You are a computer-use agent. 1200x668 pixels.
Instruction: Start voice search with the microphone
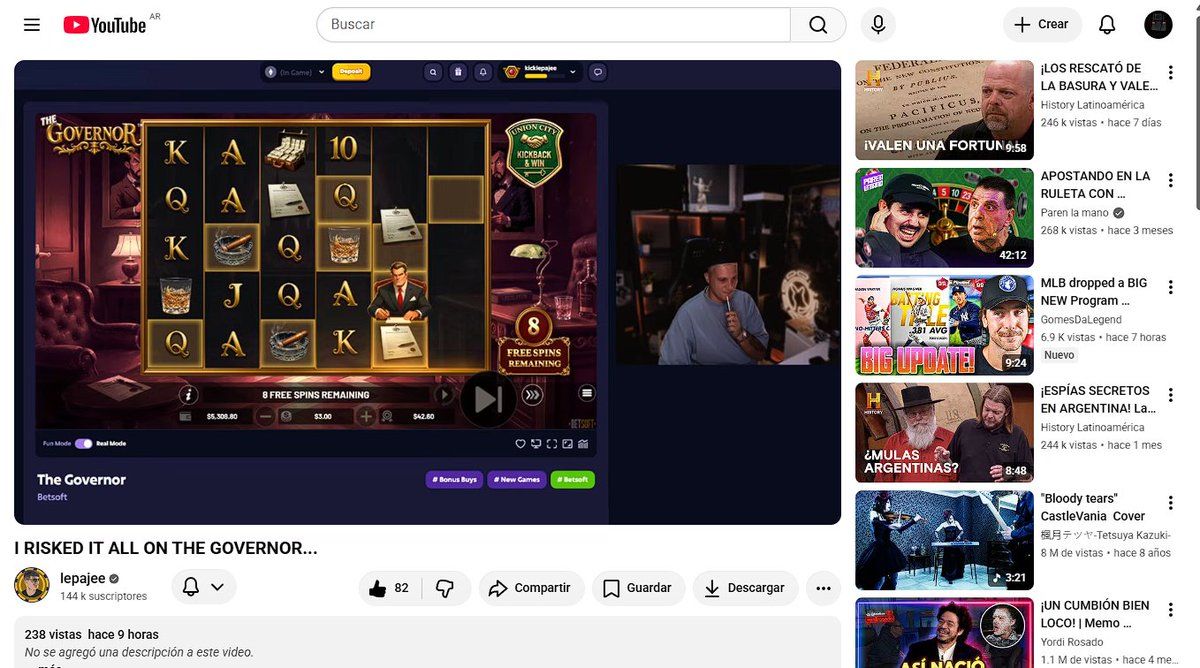click(878, 25)
